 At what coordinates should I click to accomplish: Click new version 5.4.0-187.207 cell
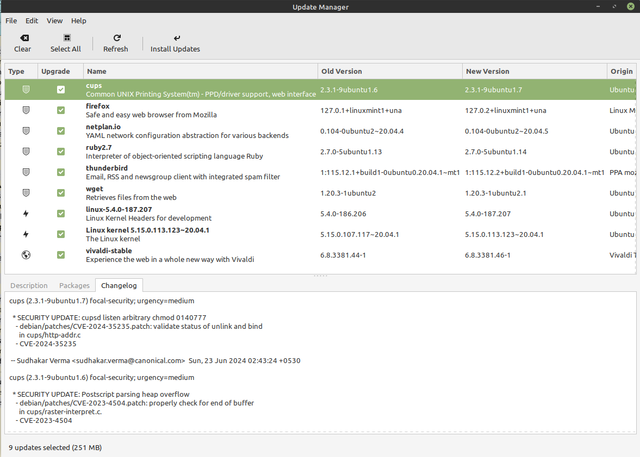click(487, 214)
